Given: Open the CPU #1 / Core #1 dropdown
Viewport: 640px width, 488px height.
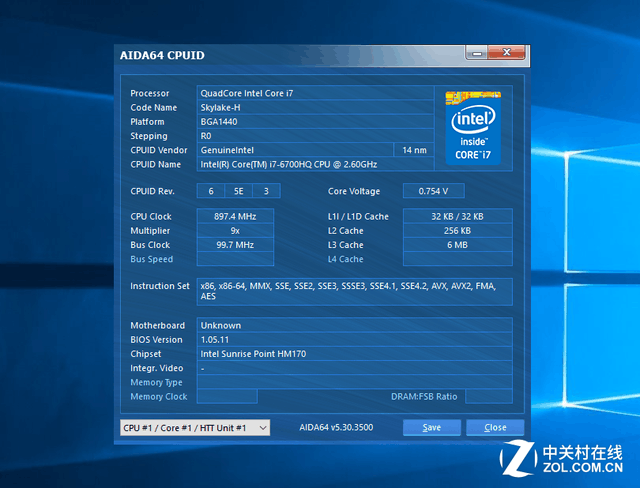Looking at the screenshot, I should (195, 428).
